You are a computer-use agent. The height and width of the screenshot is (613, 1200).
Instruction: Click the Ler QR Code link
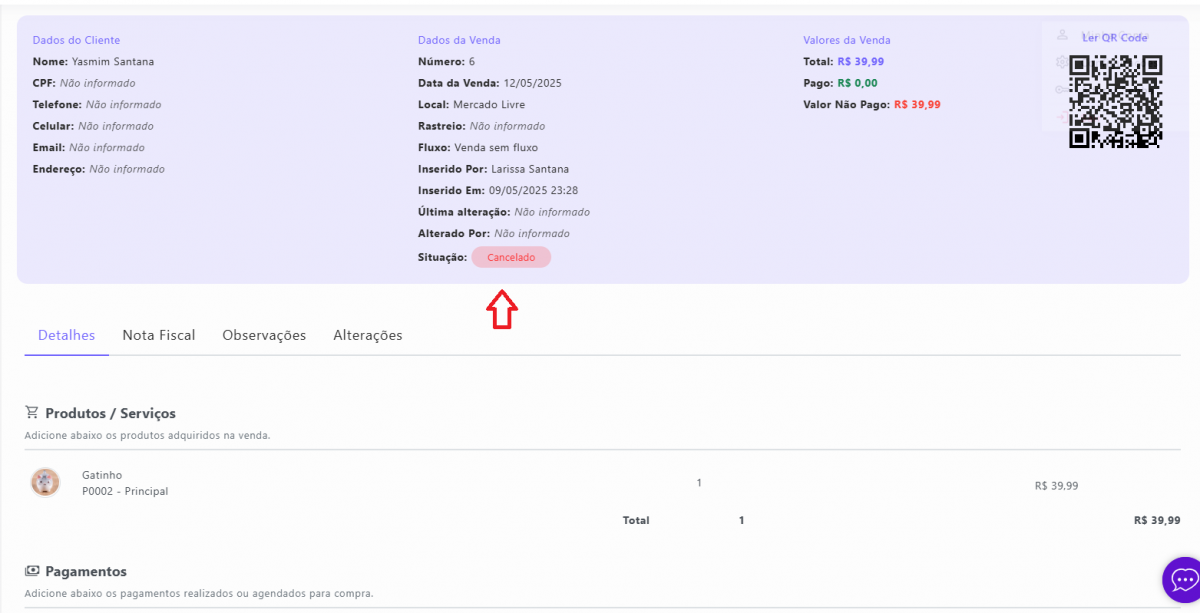click(1114, 37)
